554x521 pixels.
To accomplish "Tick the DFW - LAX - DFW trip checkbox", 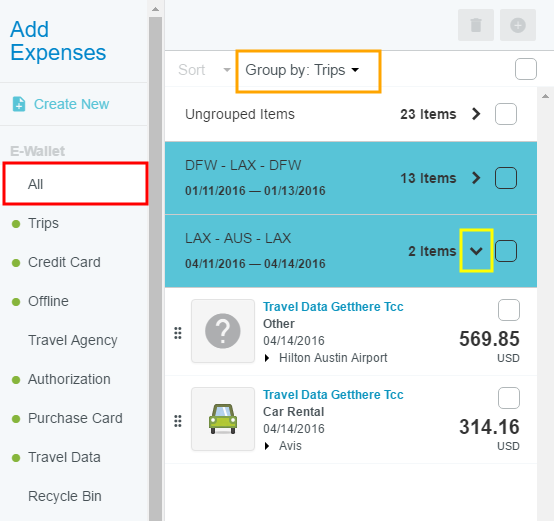I will tap(506, 178).
